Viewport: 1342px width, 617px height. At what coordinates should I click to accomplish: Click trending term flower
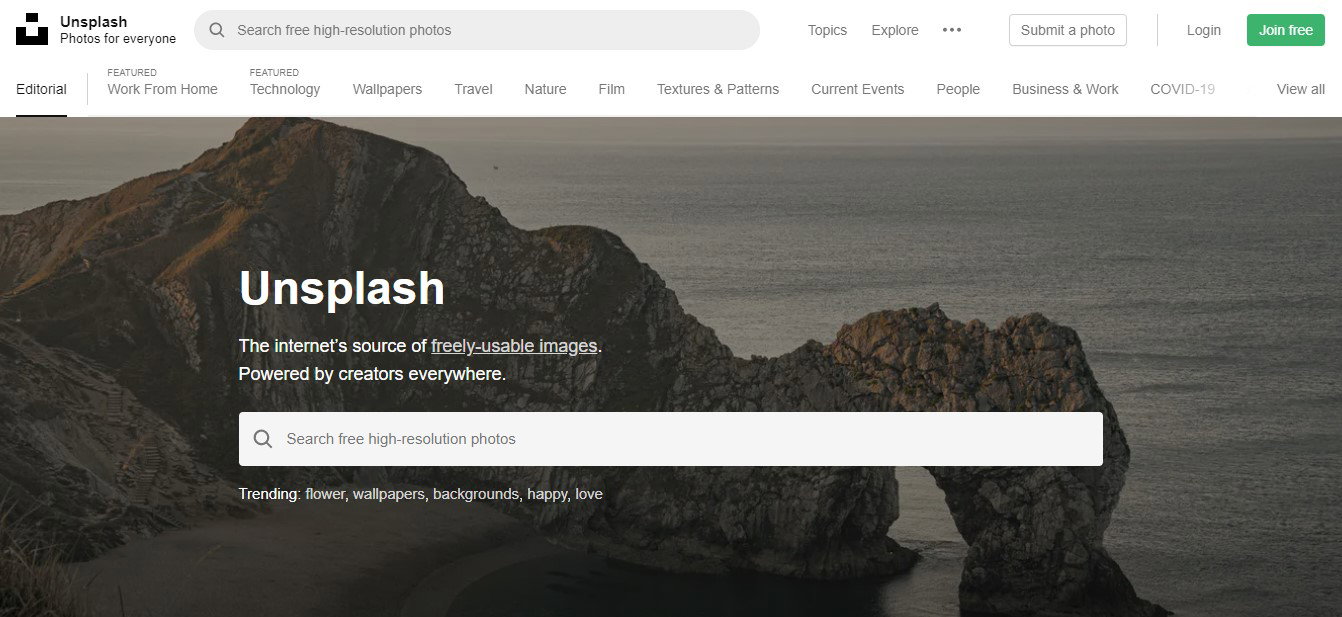[x=324, y=494]
